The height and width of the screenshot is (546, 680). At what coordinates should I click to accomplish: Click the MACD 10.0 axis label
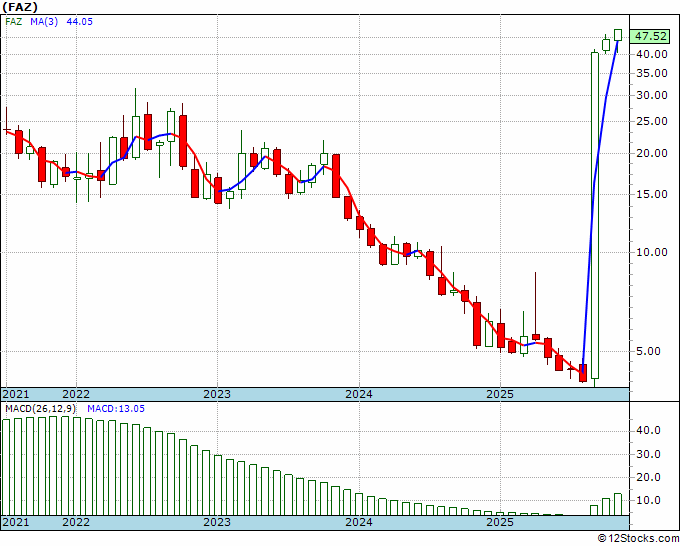(x=648, y=500)
